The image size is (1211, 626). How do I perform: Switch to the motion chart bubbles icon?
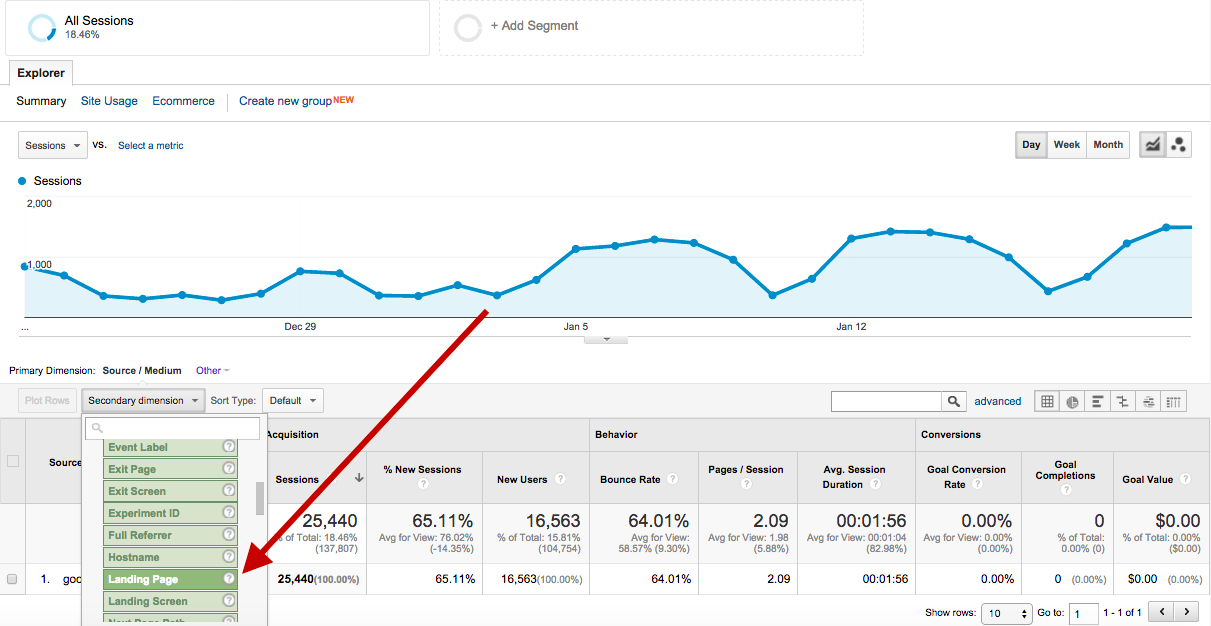[x=1178, y=144]
